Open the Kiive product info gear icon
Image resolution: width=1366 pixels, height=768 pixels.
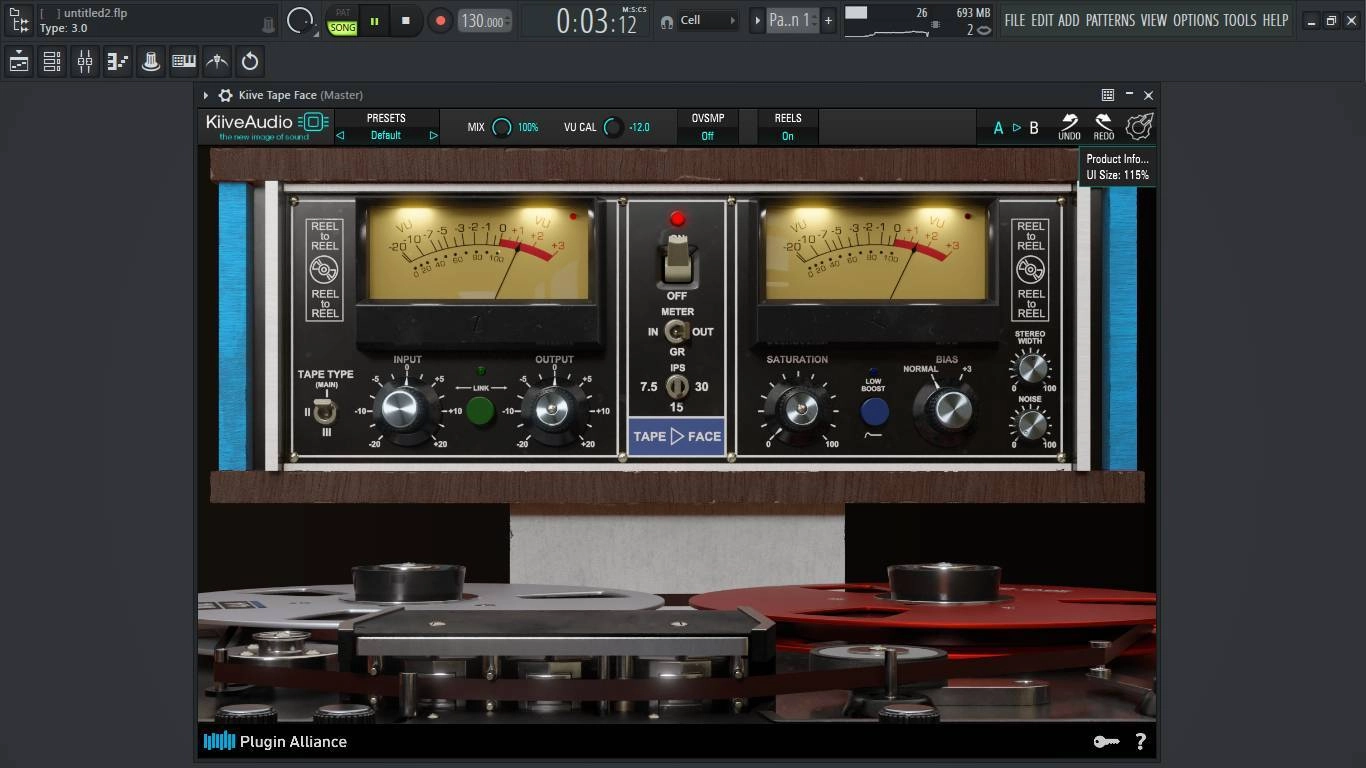[1139, 127]
